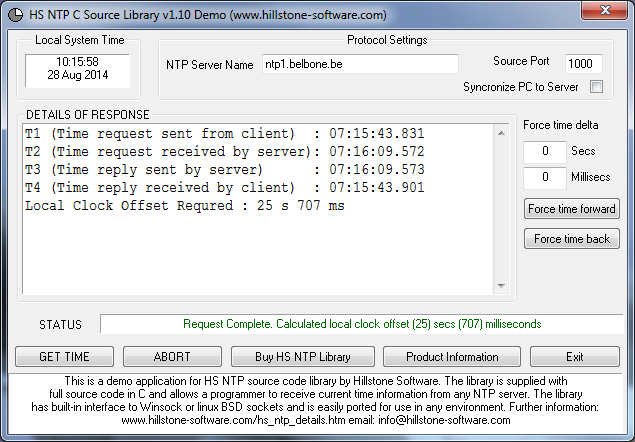
Task: Click the date 28 Aug 2014
Action: [77, 75]
